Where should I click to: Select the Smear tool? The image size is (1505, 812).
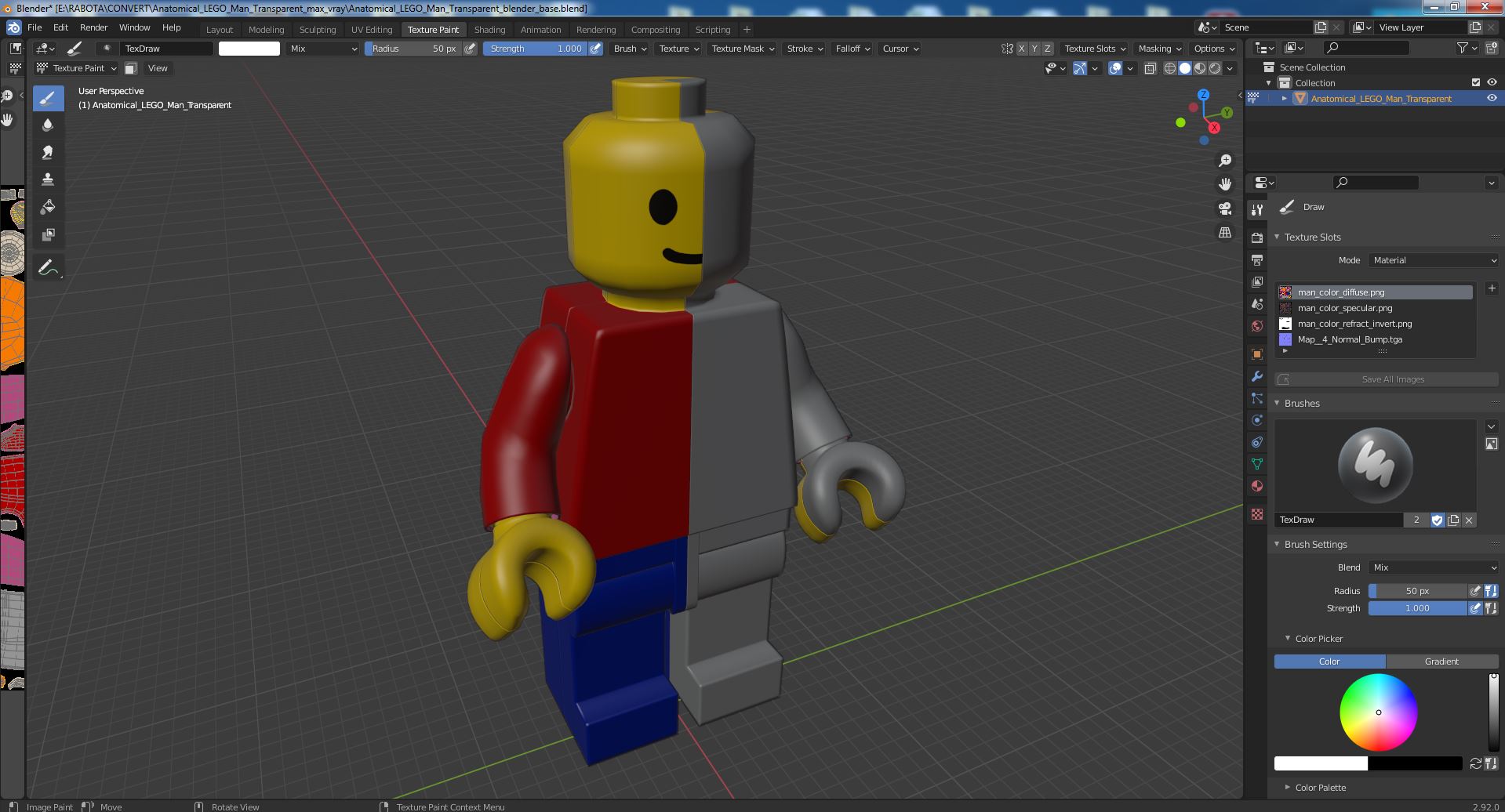[x=47, y=152]
